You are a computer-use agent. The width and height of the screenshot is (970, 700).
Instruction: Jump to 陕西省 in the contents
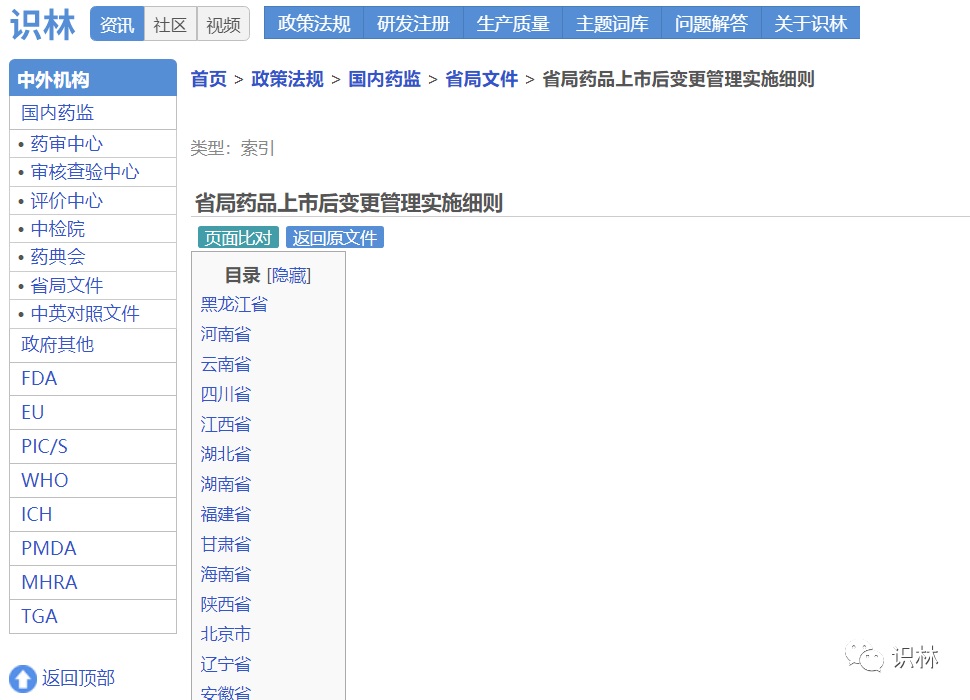tap(226, 604)
